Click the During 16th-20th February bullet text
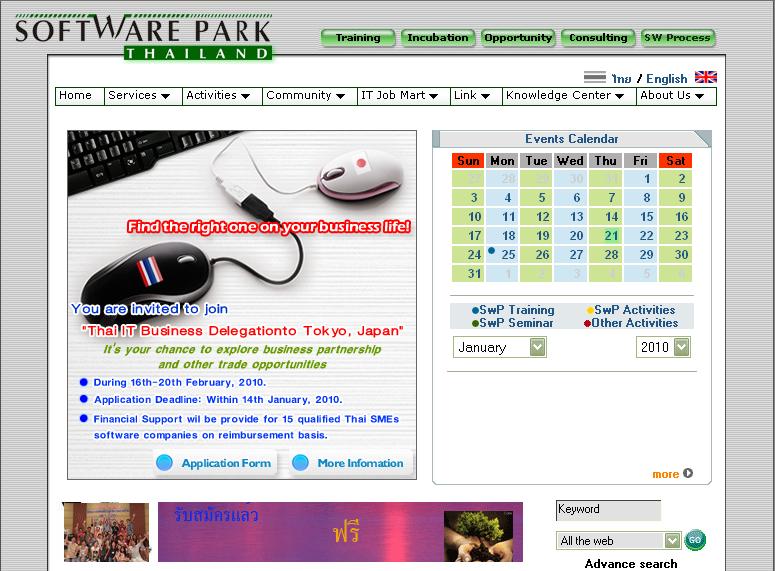This screenshot has height=571, width=775. 179,382
